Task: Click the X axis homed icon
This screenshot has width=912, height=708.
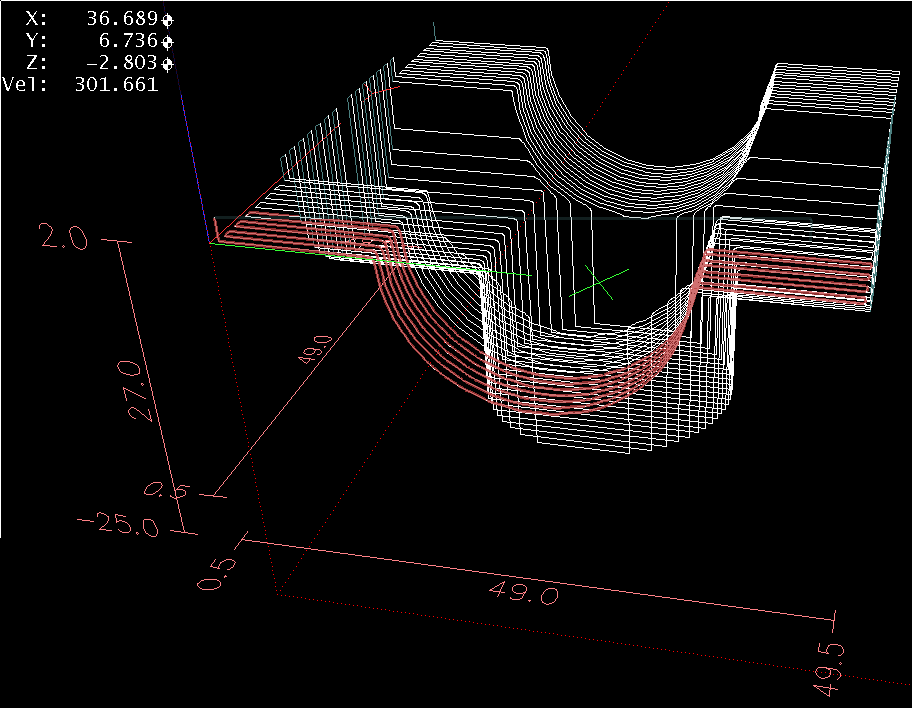Action: pyautogui.click(x=167, y=20)
